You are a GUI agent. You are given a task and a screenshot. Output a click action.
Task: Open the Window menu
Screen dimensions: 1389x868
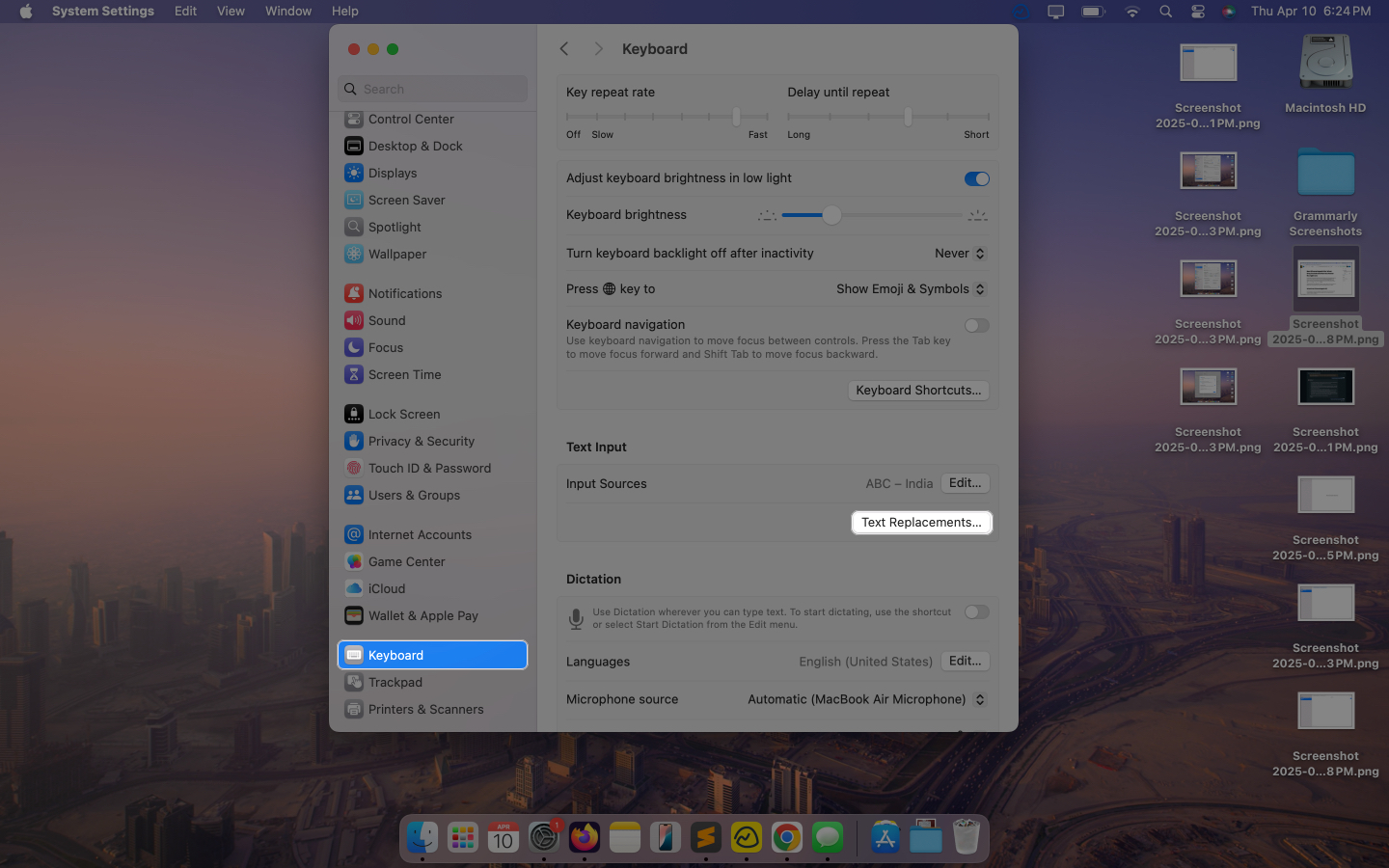(x=287, y=11)
